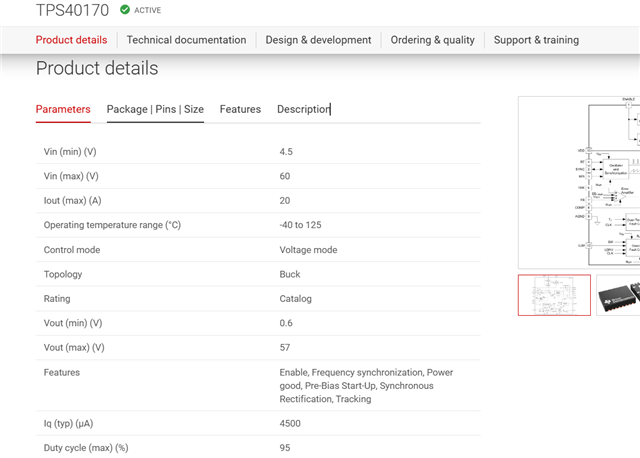
Task: Open the Support & training tab
Action: (x=536, y=40)
